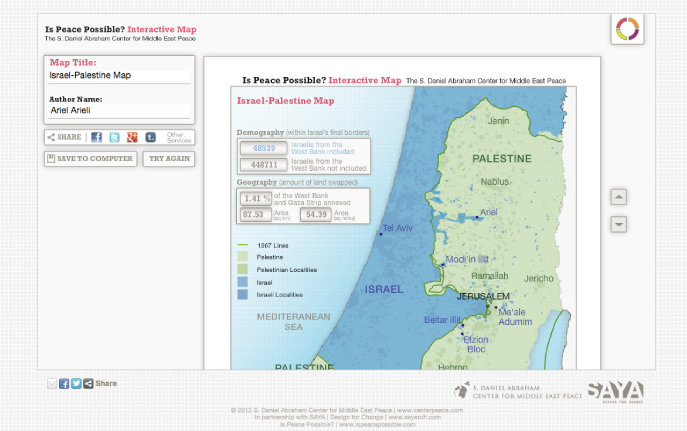Click the scroll up arrow button
Image resolution: width=687 pixels, height=431 pixels.
(619, 197)
